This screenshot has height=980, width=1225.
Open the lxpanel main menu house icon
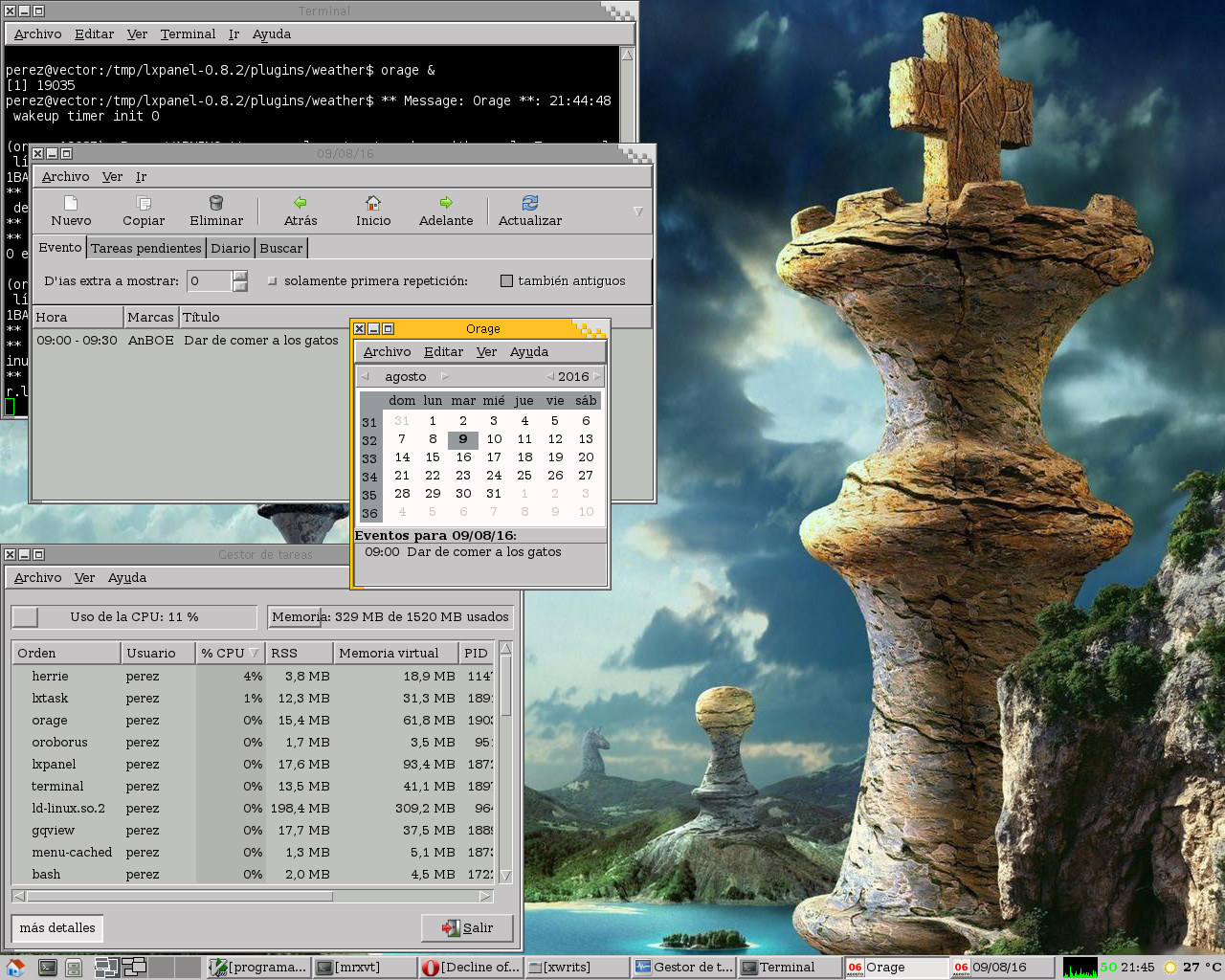(x=14, y=968)
